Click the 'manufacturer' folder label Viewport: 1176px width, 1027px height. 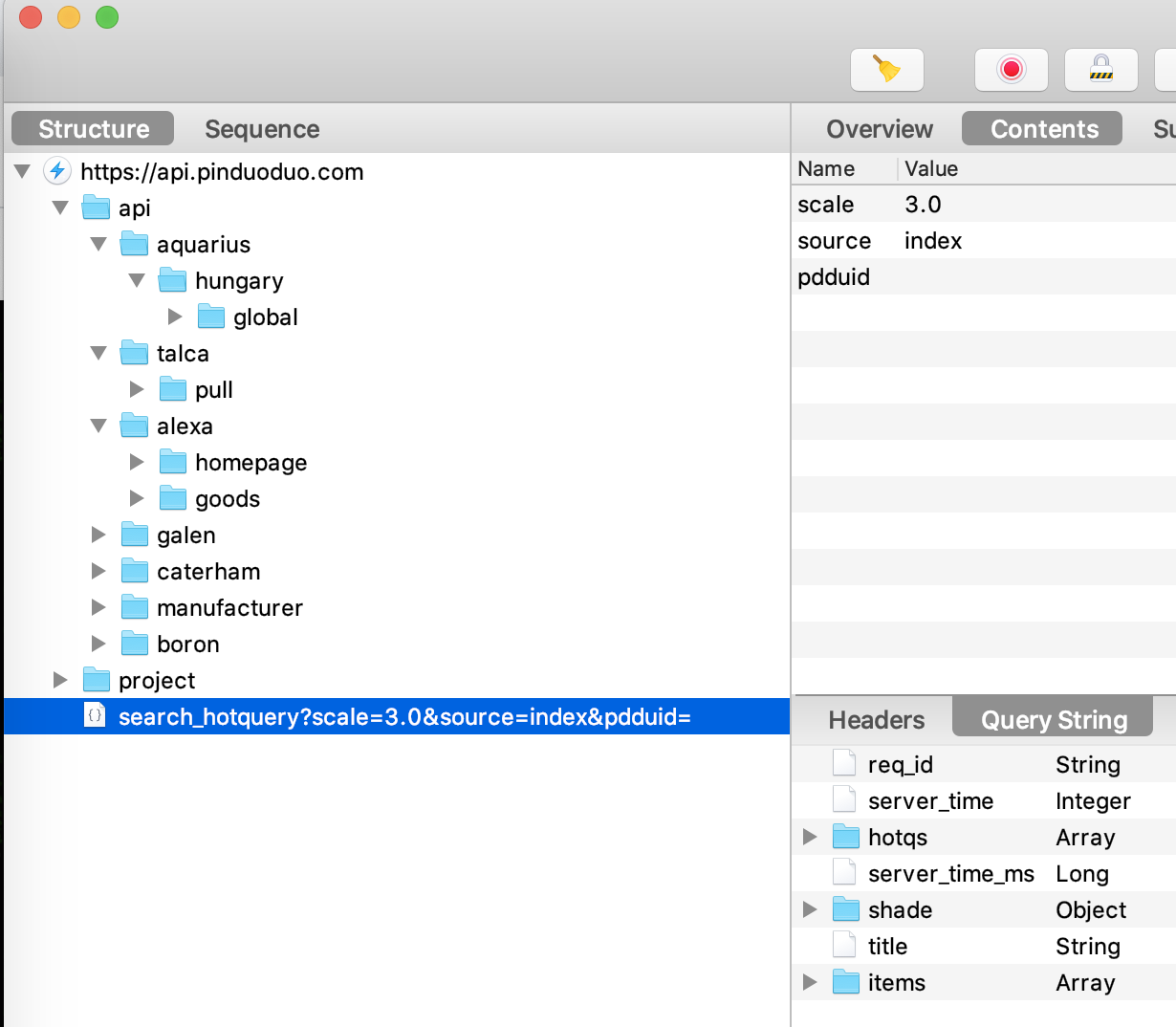tap(229, 607)
